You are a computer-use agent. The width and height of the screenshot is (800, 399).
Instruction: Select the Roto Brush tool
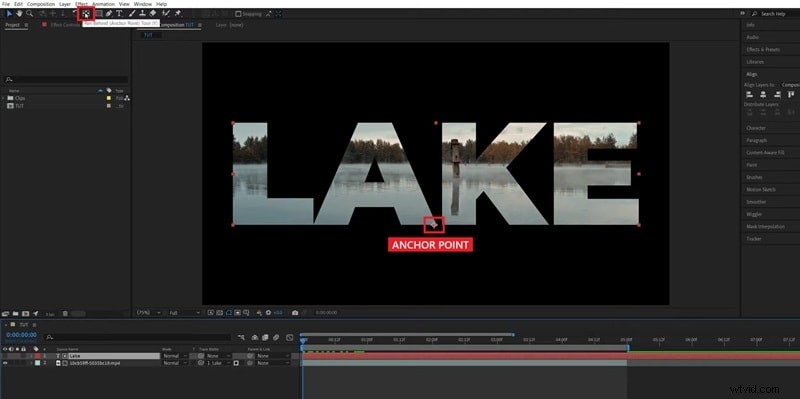click(166, 13)
